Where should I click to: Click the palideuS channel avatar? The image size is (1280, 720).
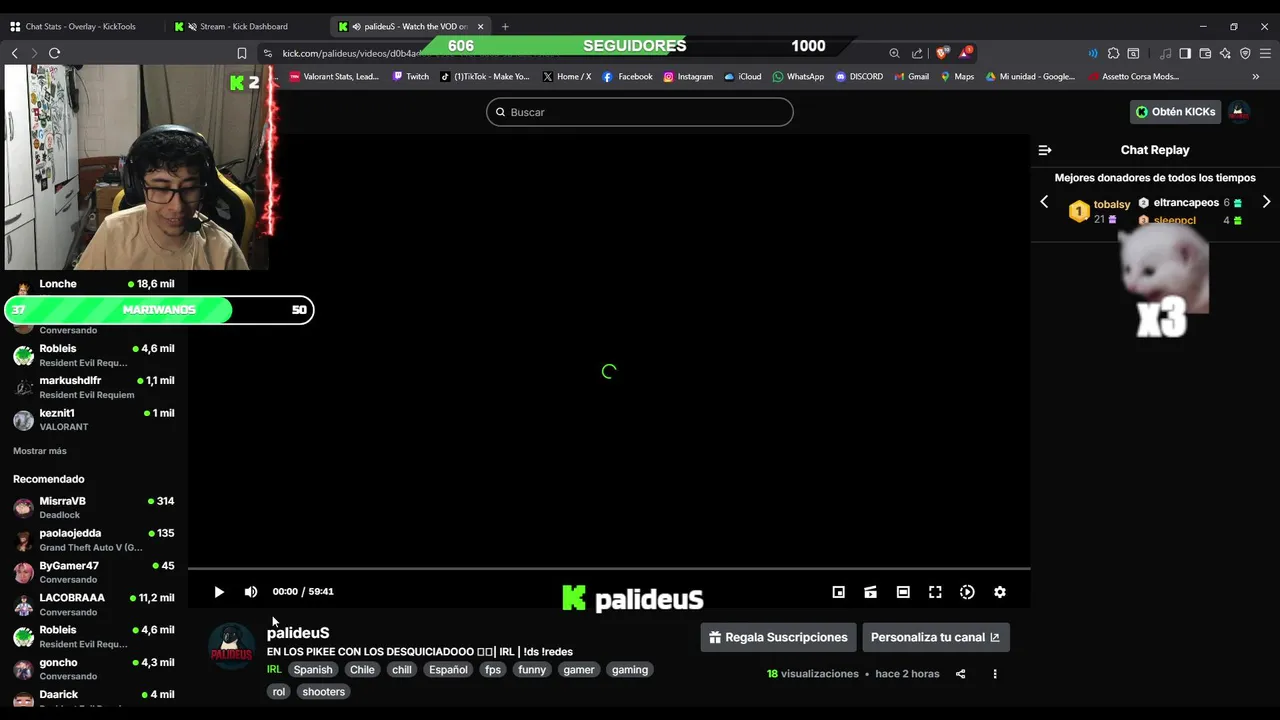231,647
